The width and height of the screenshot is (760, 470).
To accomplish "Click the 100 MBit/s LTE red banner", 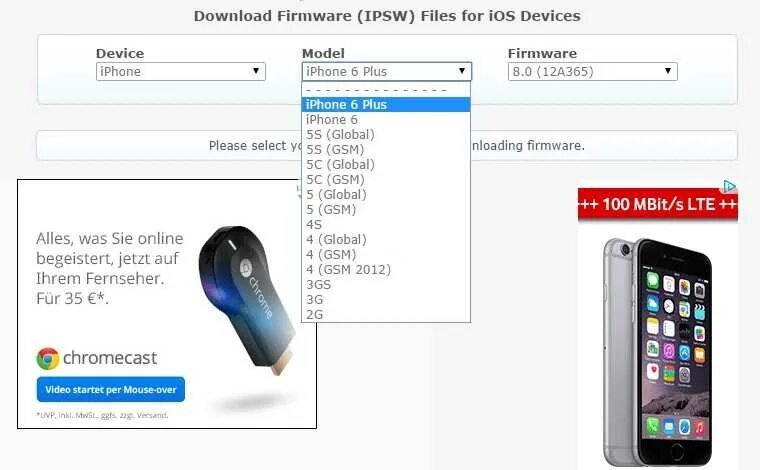I will (x=658, y=204).
